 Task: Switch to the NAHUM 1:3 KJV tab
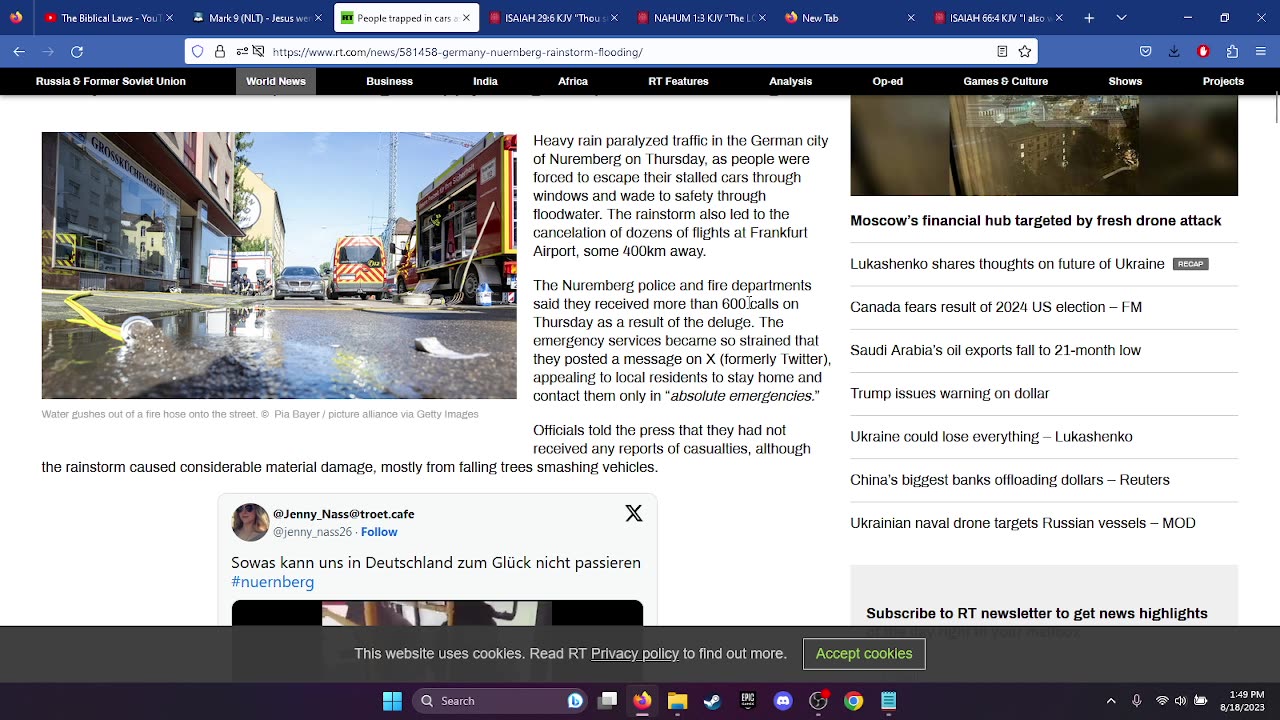pyautogui.click(x=701, y=18)
